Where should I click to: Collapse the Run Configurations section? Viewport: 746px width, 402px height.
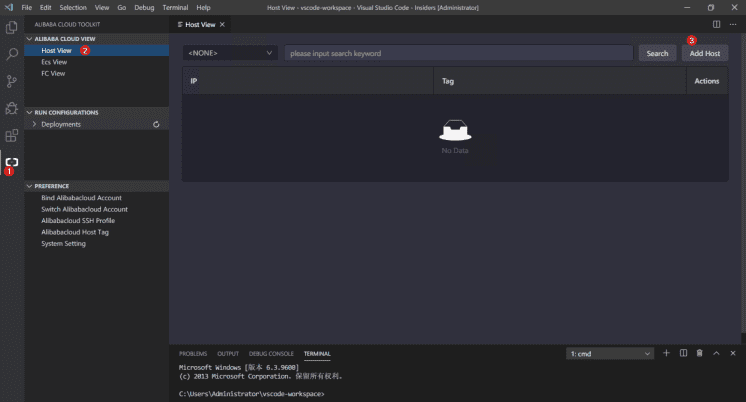pyautogui.click(x=97, y=112)
